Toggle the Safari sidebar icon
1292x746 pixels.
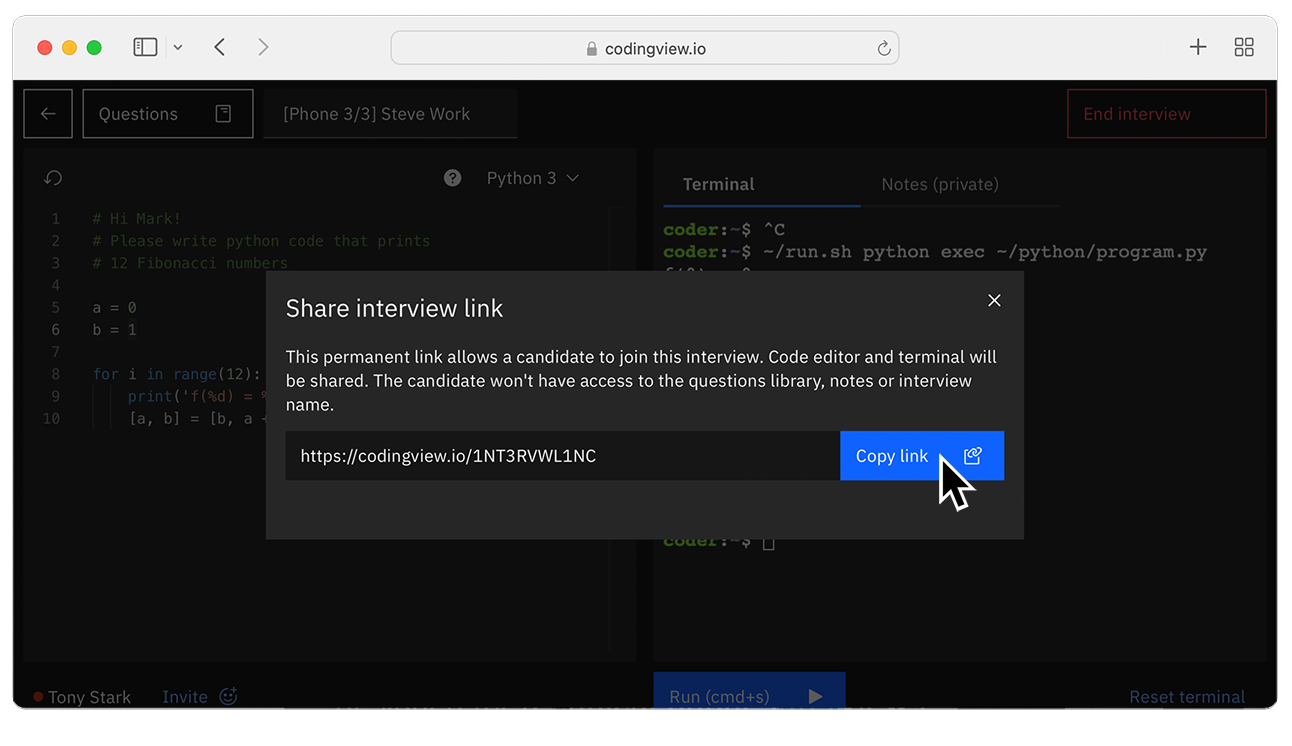145,47
